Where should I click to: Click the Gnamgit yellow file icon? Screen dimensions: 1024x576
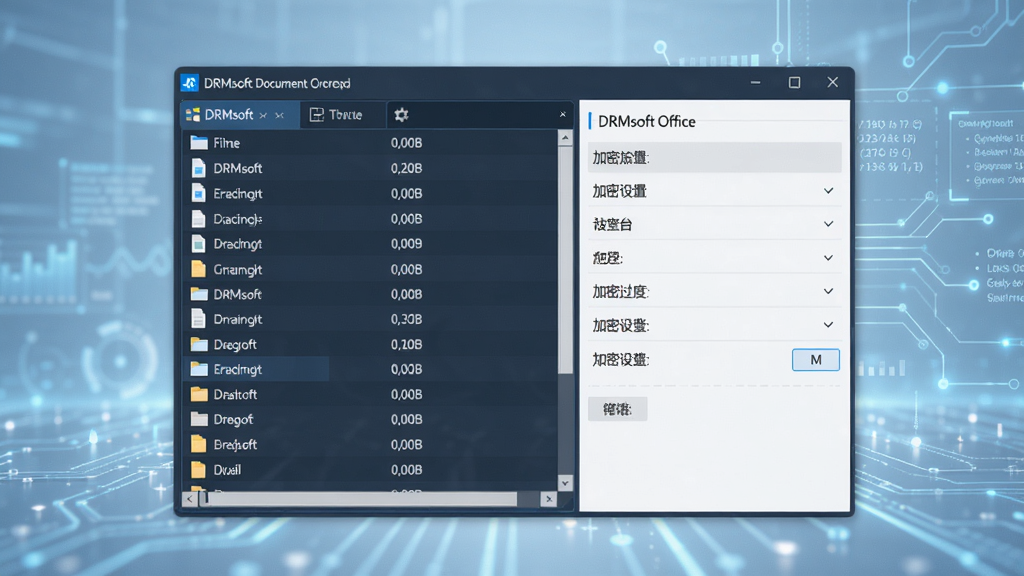(199, 269)
